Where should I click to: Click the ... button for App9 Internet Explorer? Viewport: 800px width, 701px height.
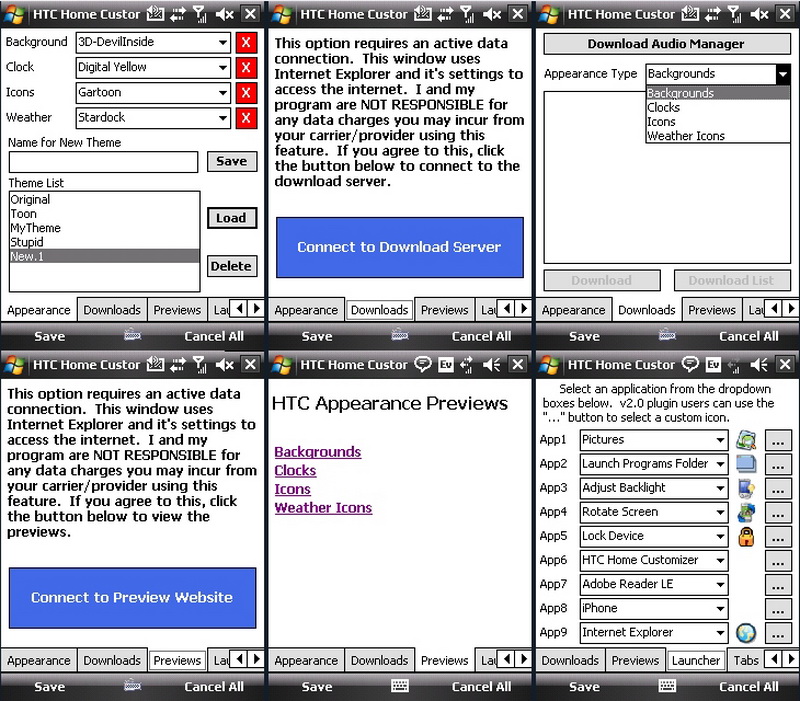[778, 633]
